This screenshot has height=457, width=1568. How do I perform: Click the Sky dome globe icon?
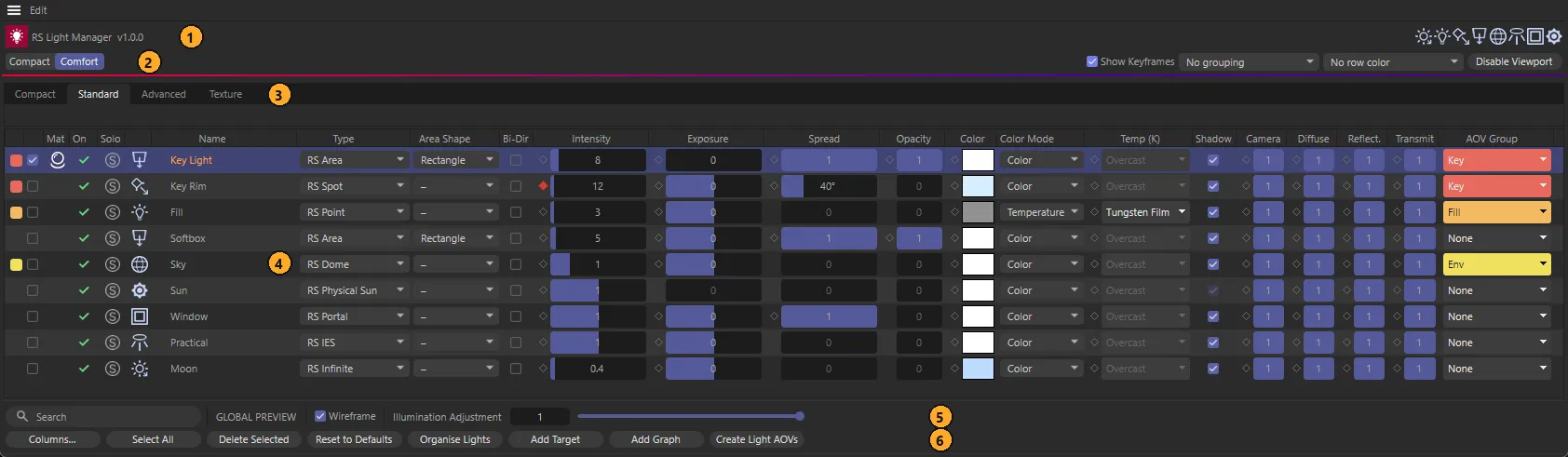[140, 264]
